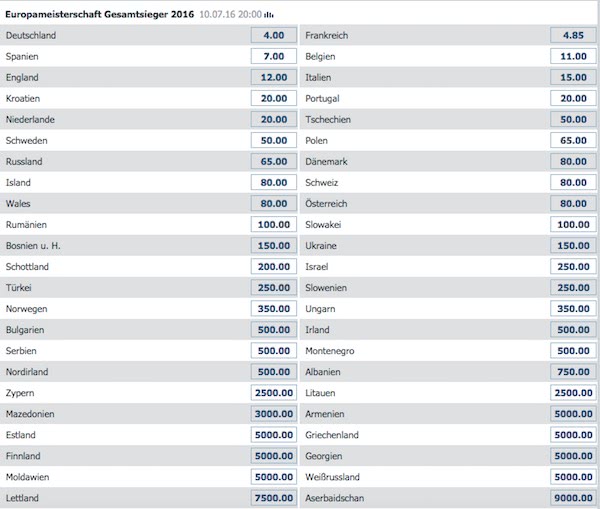The image size is (600, 509).
Task: Select Portugal odds 20.00
Action: tap(573, 98)
